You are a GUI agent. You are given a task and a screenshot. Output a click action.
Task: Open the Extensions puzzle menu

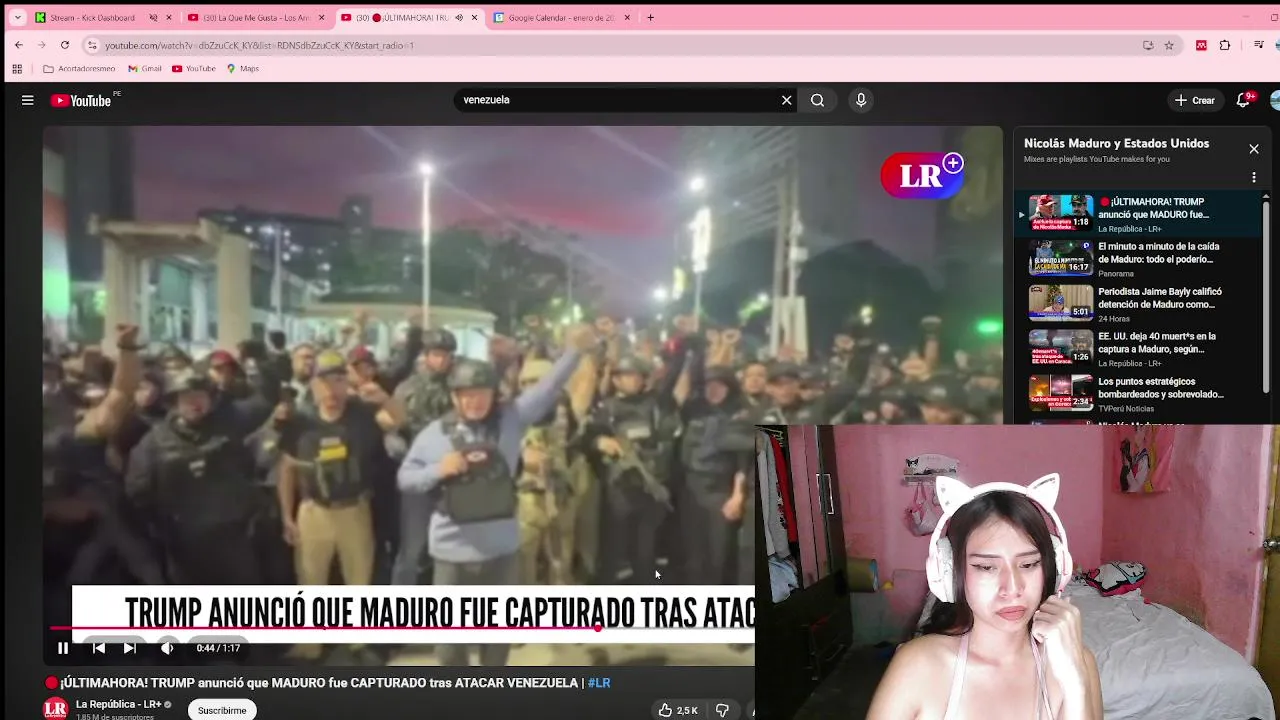click(x=1225, y=45)
